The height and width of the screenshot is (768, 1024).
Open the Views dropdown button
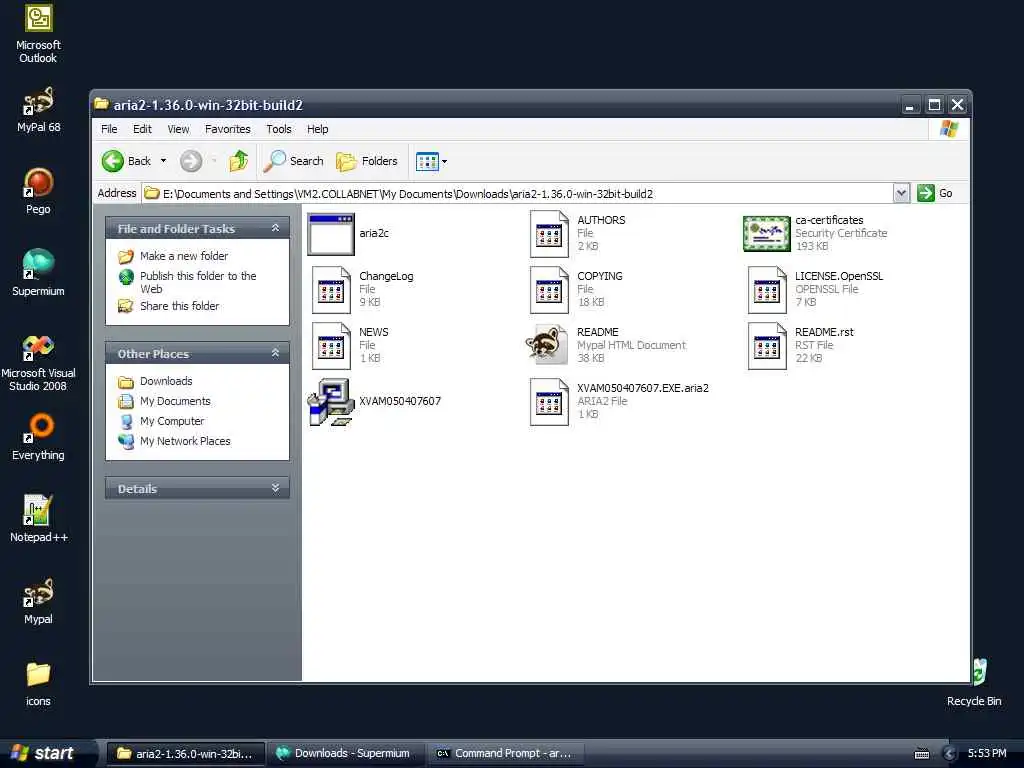click(x=432, y=161)
